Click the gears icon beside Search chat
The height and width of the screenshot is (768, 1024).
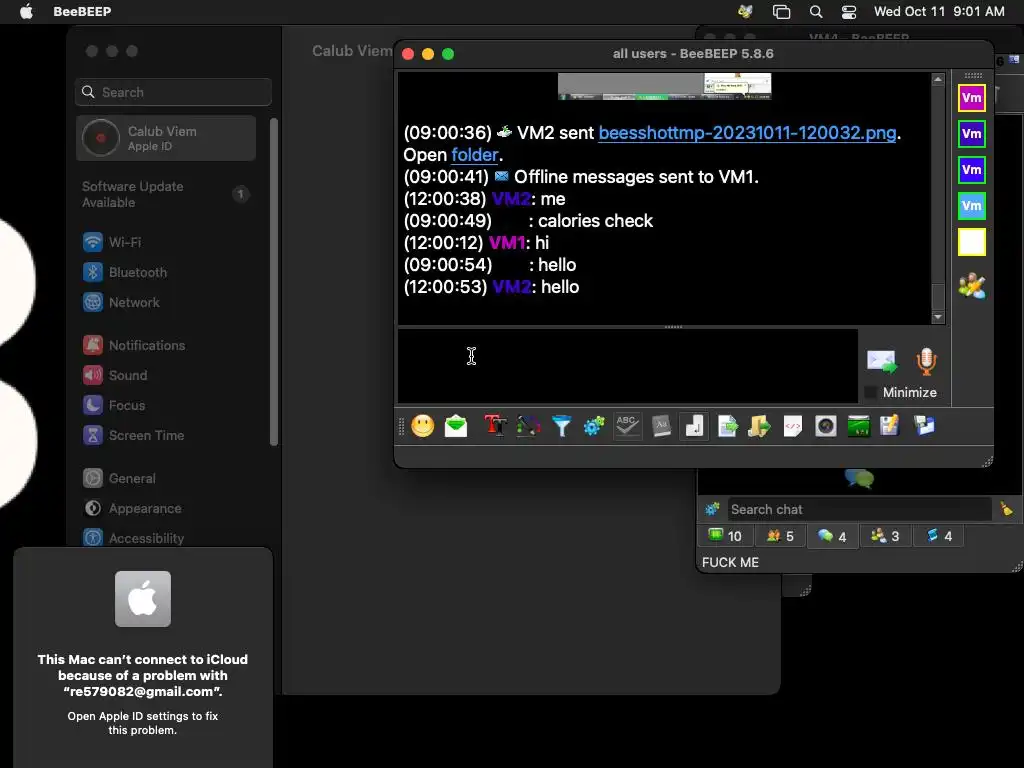coord(712,509)
